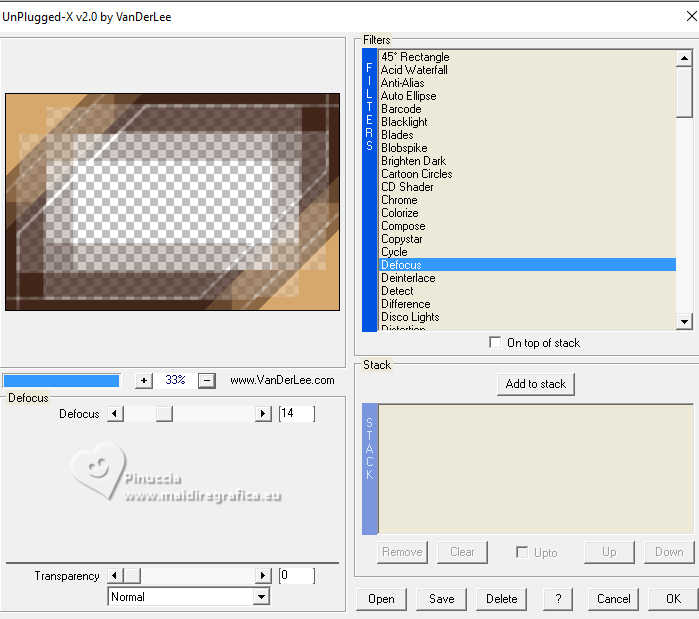This screenshot has height=619, width=699.
Task: Click the Filters list scroll down arrow
Action: point(684,321)
